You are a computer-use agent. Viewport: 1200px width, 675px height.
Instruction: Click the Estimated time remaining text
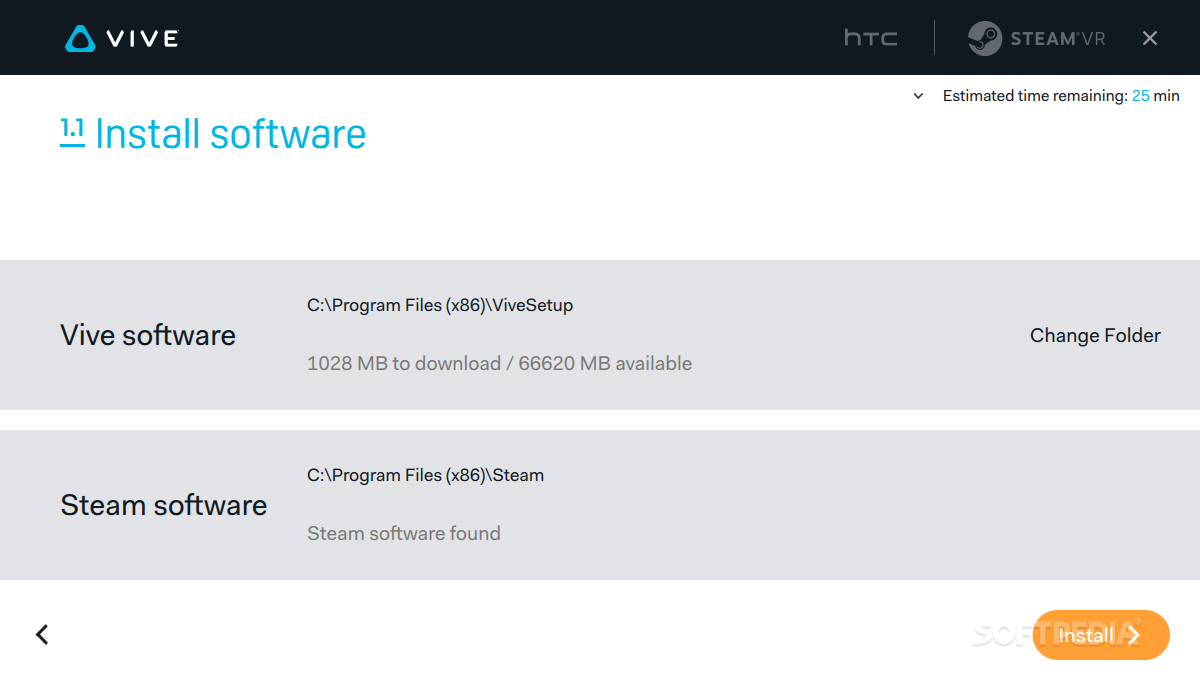1061,96
